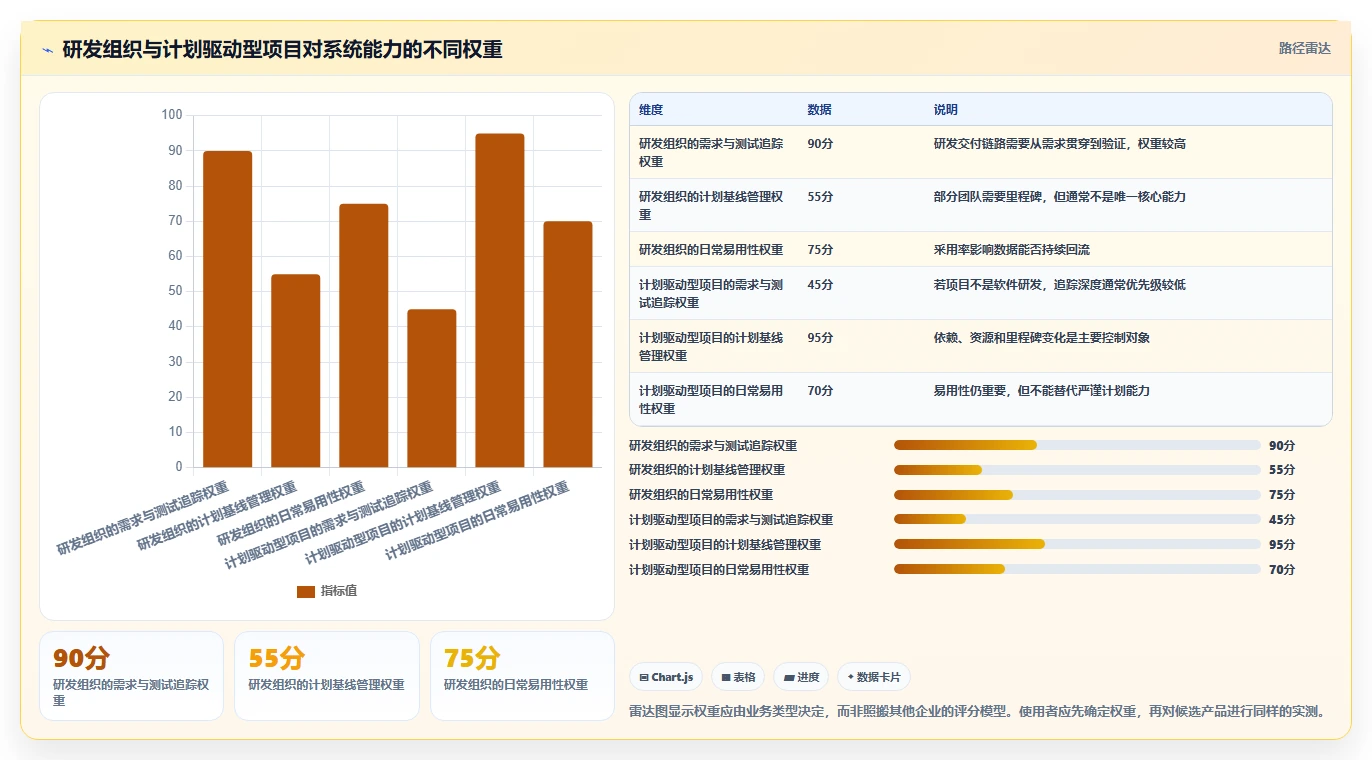Click progress bar for 计划驱动型项目的需求与测试追踪权重
Viewport: 1372px width, 760px height.
click(1077, 520)
